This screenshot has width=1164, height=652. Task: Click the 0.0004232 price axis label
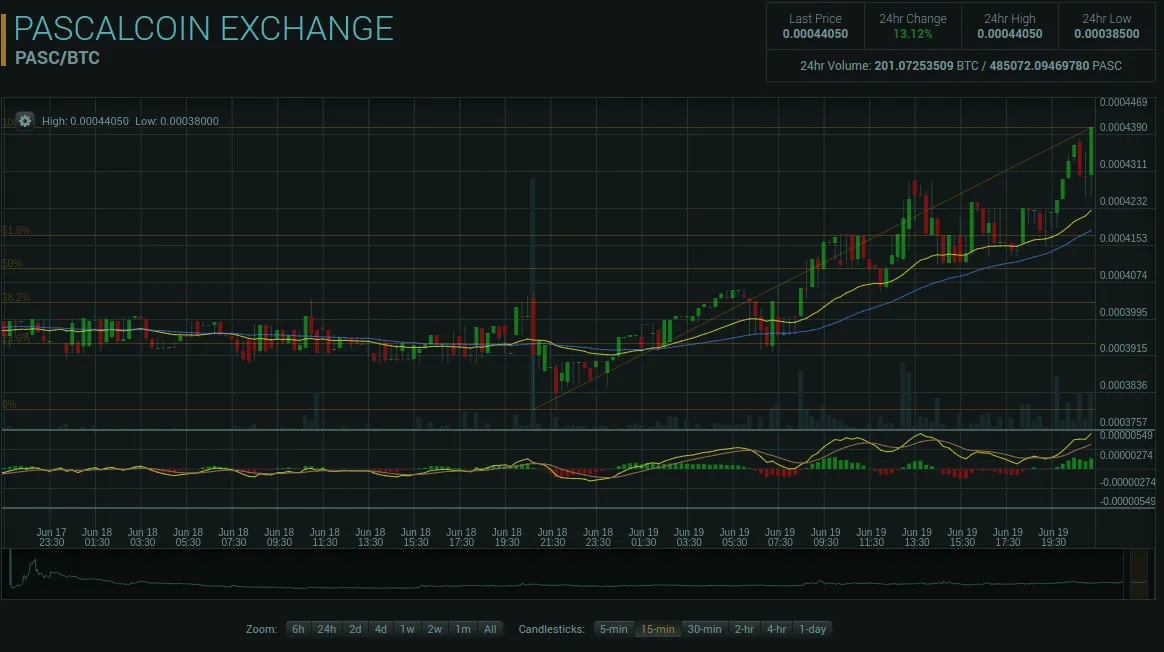[1123, 201]
